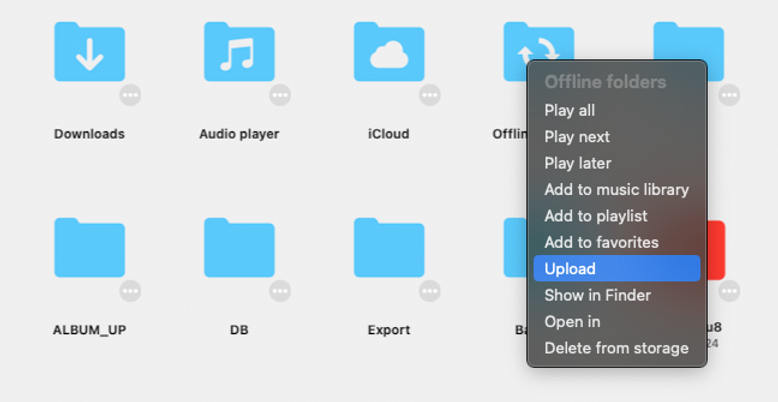The image size is (778, 402).
Task: Click the highlighted Upload menu item
Action: click(x=617, y=268)
